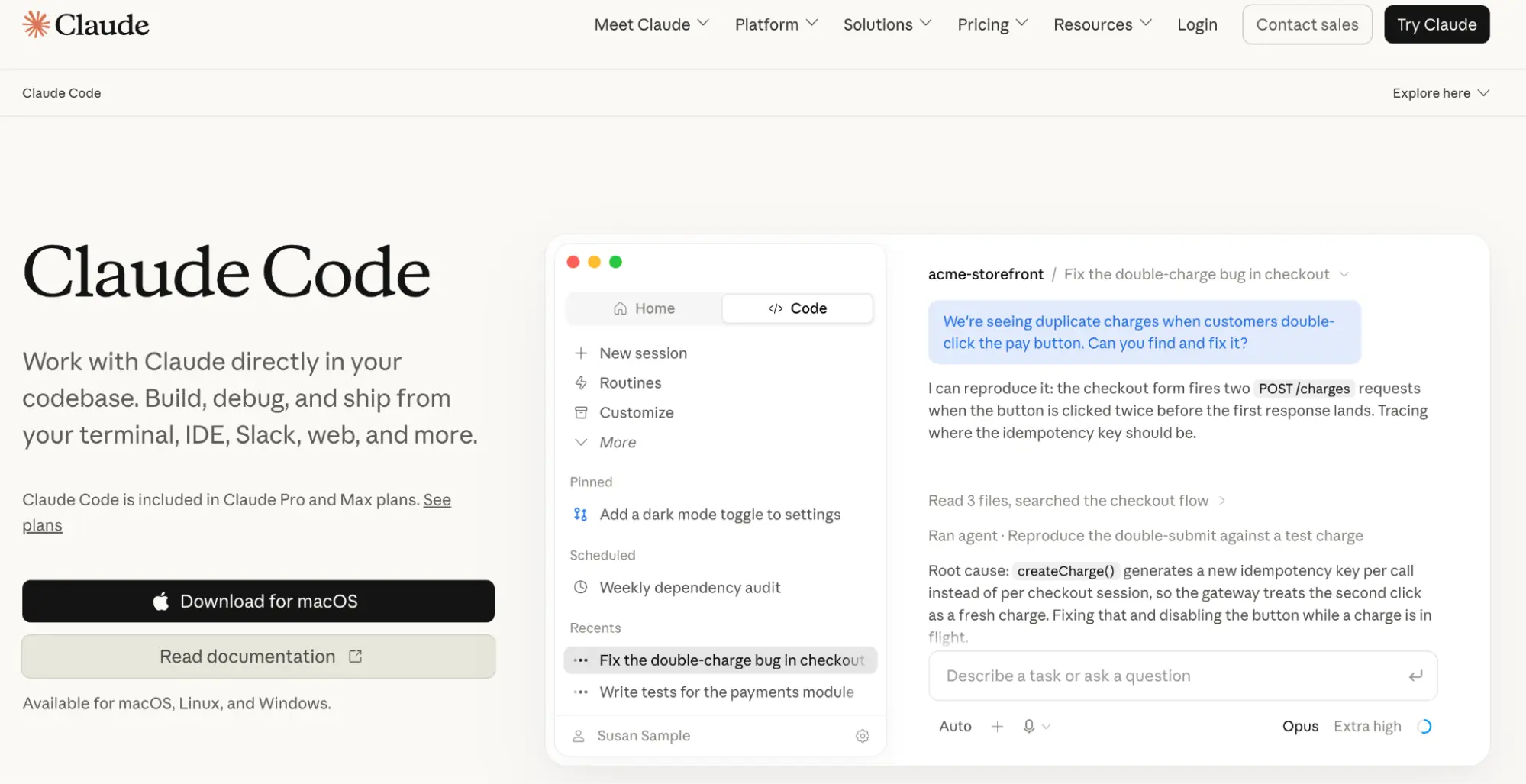
Task: Open the Meet Claude dropdown menu
Action: click(x=651, y=24)
